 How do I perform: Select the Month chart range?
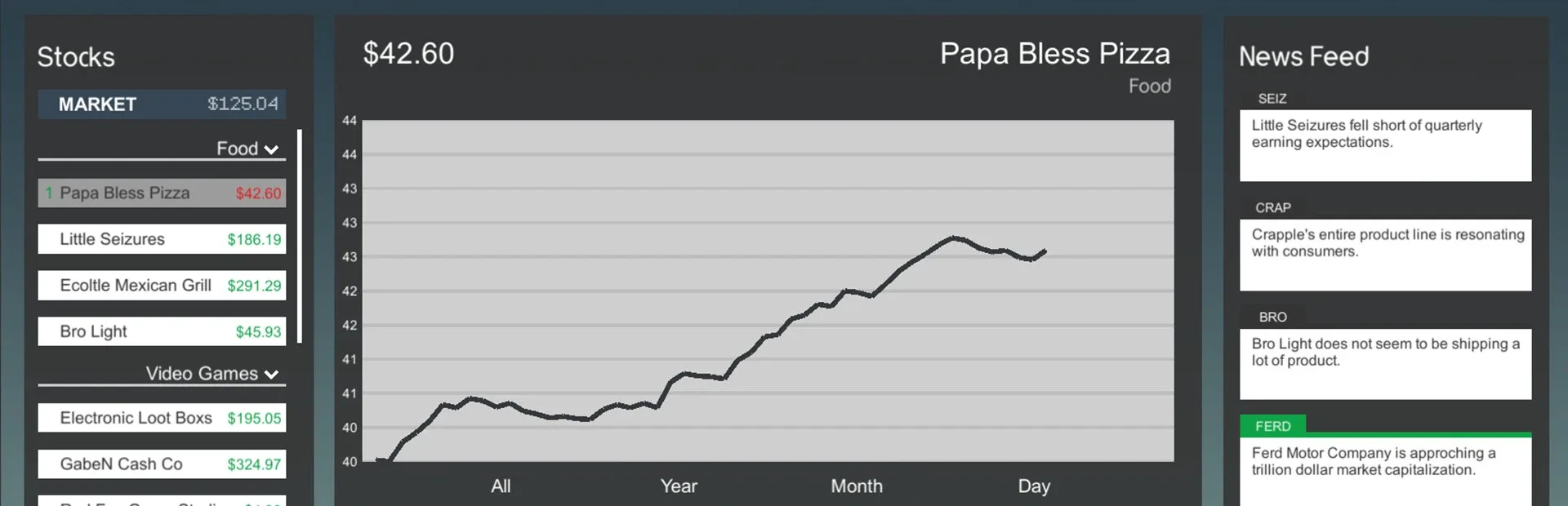tap(856, 486)
